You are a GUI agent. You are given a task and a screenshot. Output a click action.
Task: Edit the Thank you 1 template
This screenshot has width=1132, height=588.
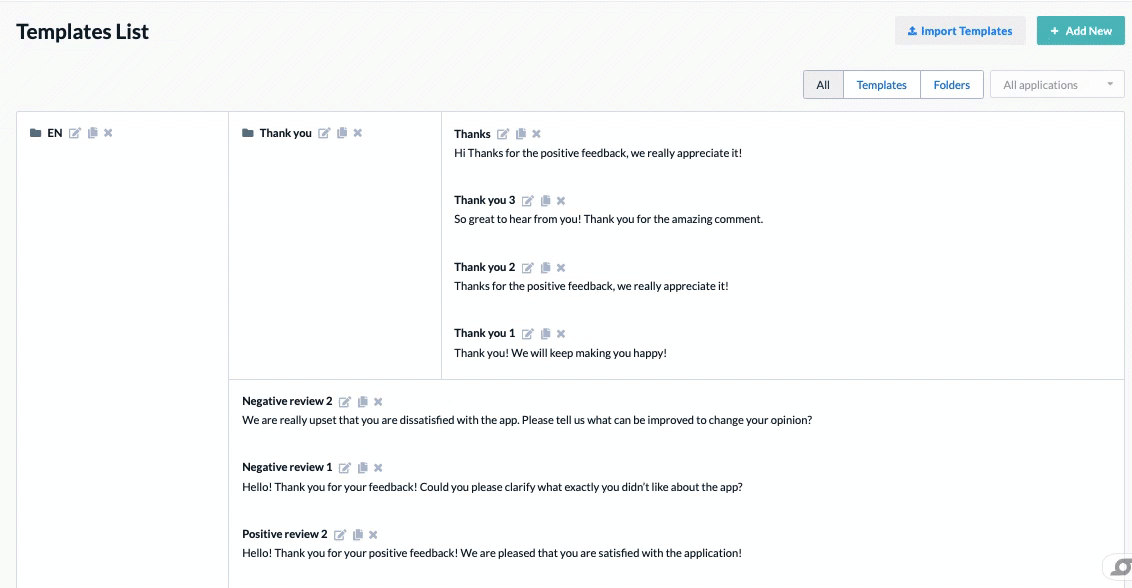tap(528, 334)
